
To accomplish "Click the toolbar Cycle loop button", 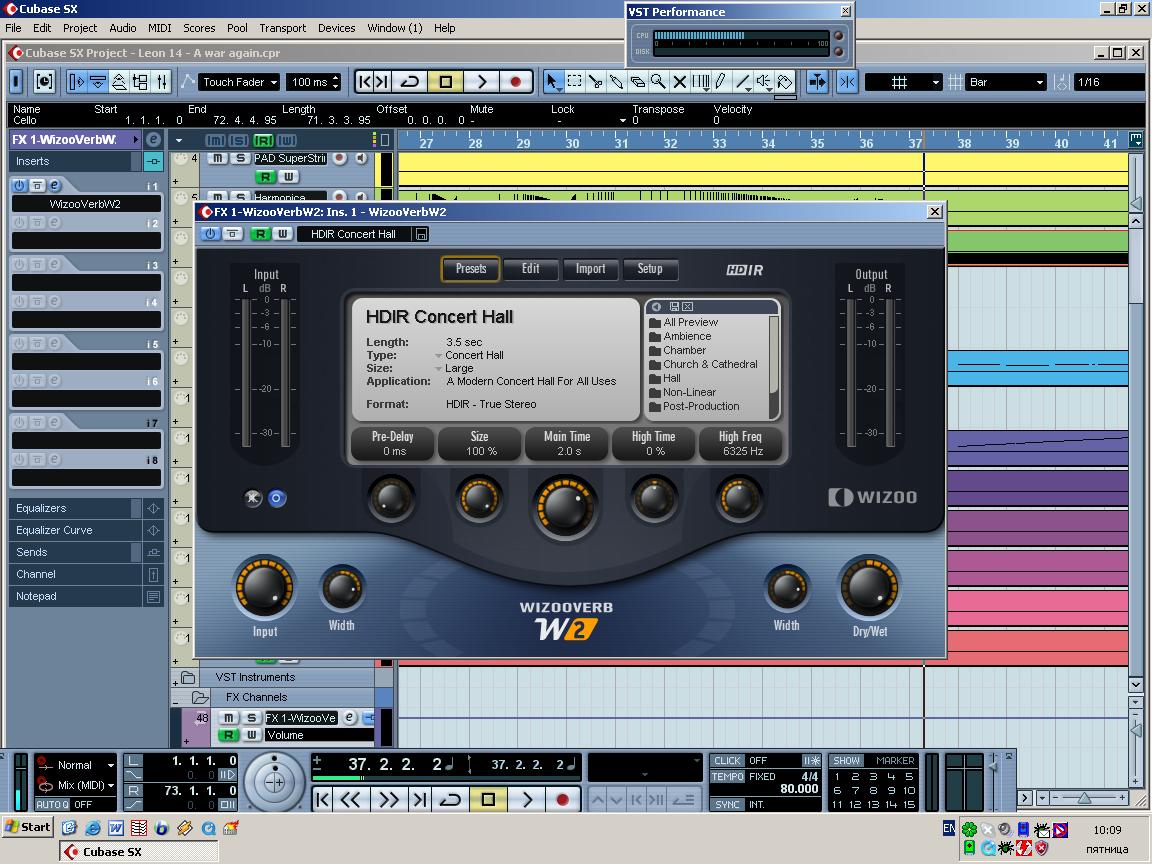I will click(x=410, y=82).
